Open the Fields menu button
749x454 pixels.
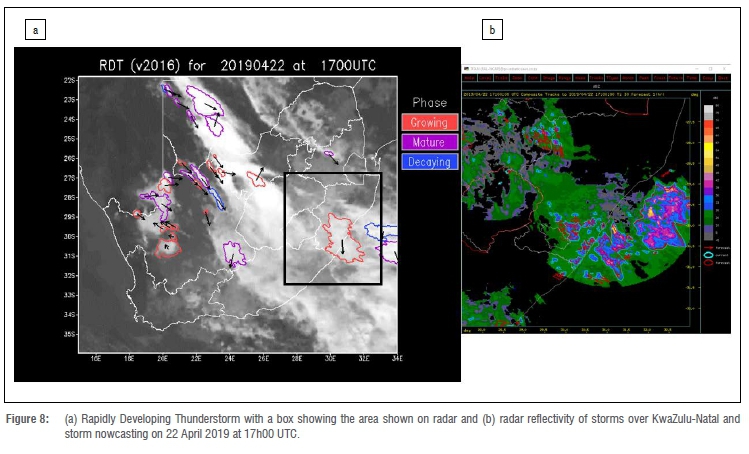coord(501,77)
